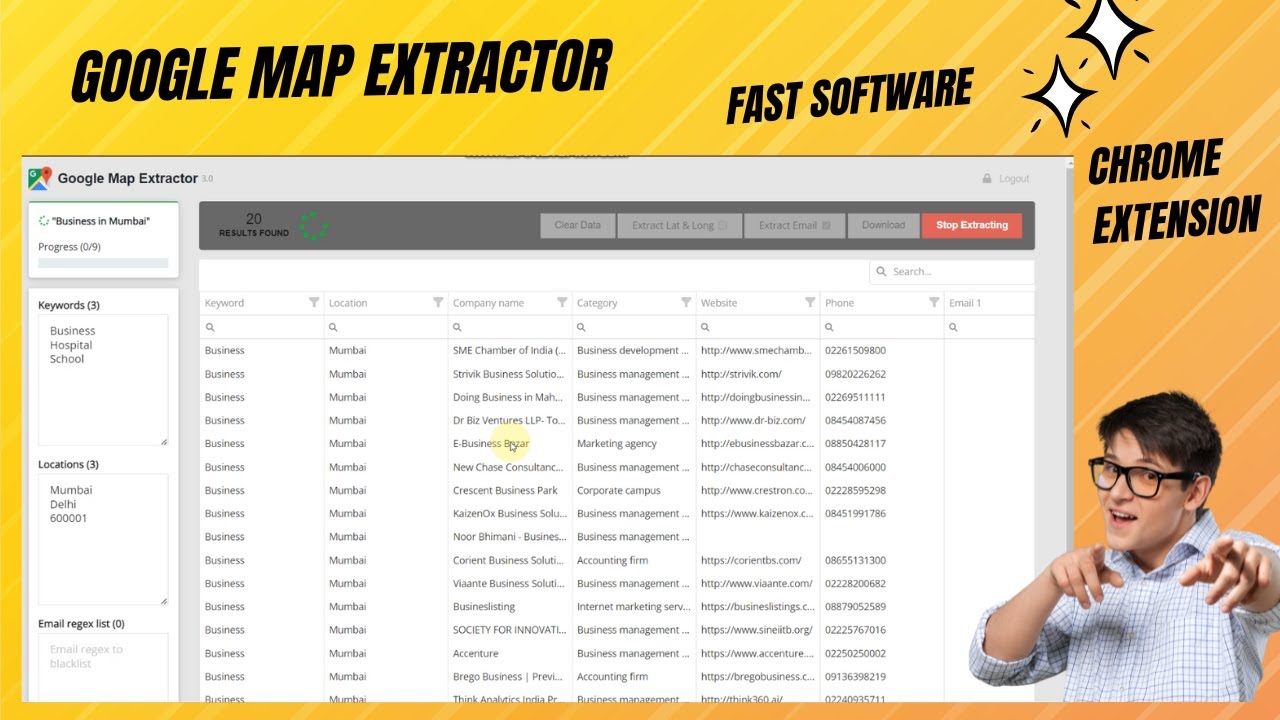Click the Progress (0/9) bar
The width and height of the screenshot is (1280, 720).
[x=103, y=263]
